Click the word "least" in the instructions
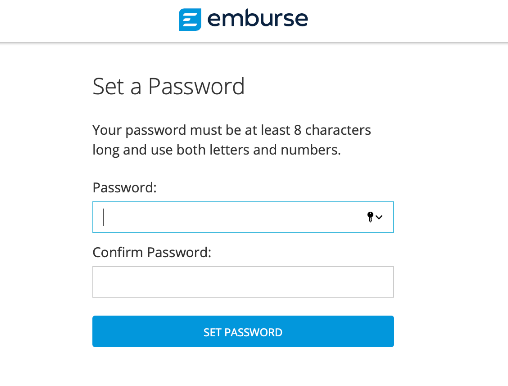This screenshot has width=508, height=386. point(275,130)
